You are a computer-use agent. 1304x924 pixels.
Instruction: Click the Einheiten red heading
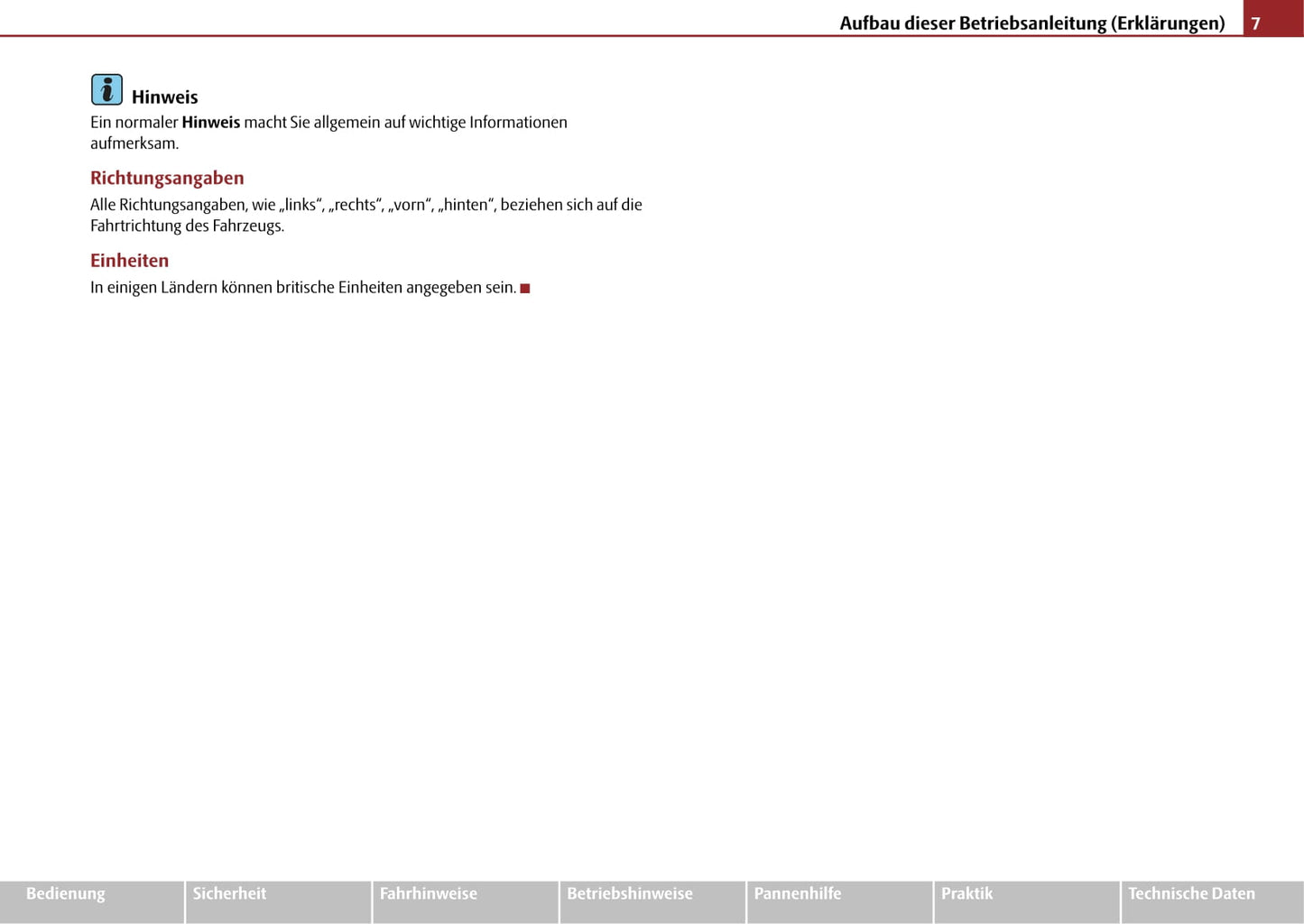[129, 261]
